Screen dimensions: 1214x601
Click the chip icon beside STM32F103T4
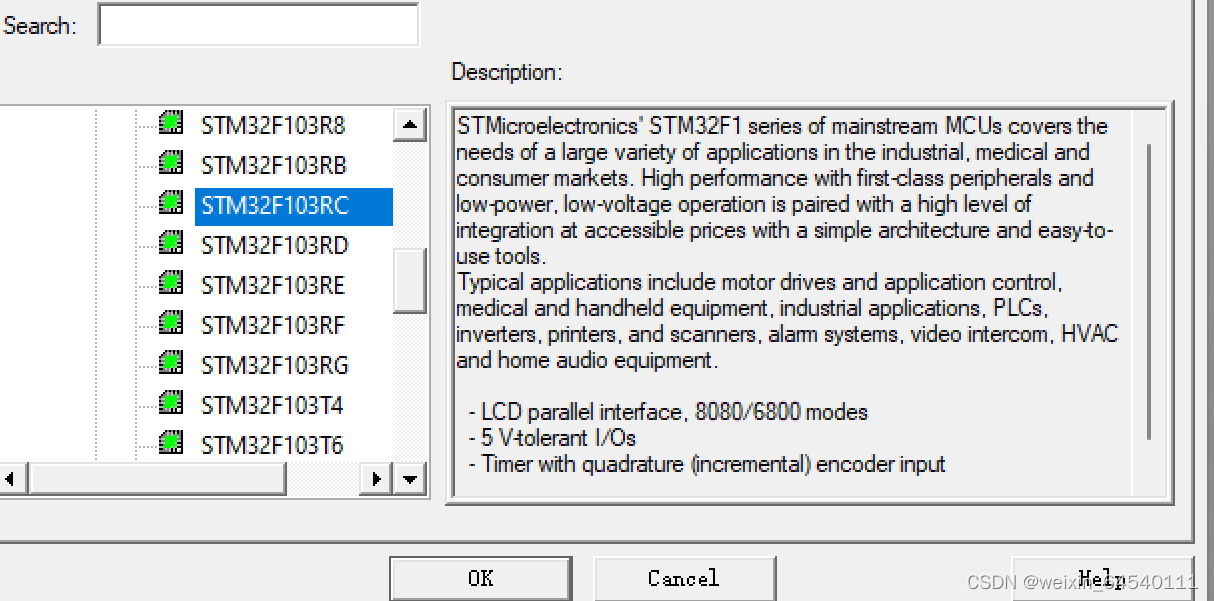pyautogui.click(x=169, y=403)
